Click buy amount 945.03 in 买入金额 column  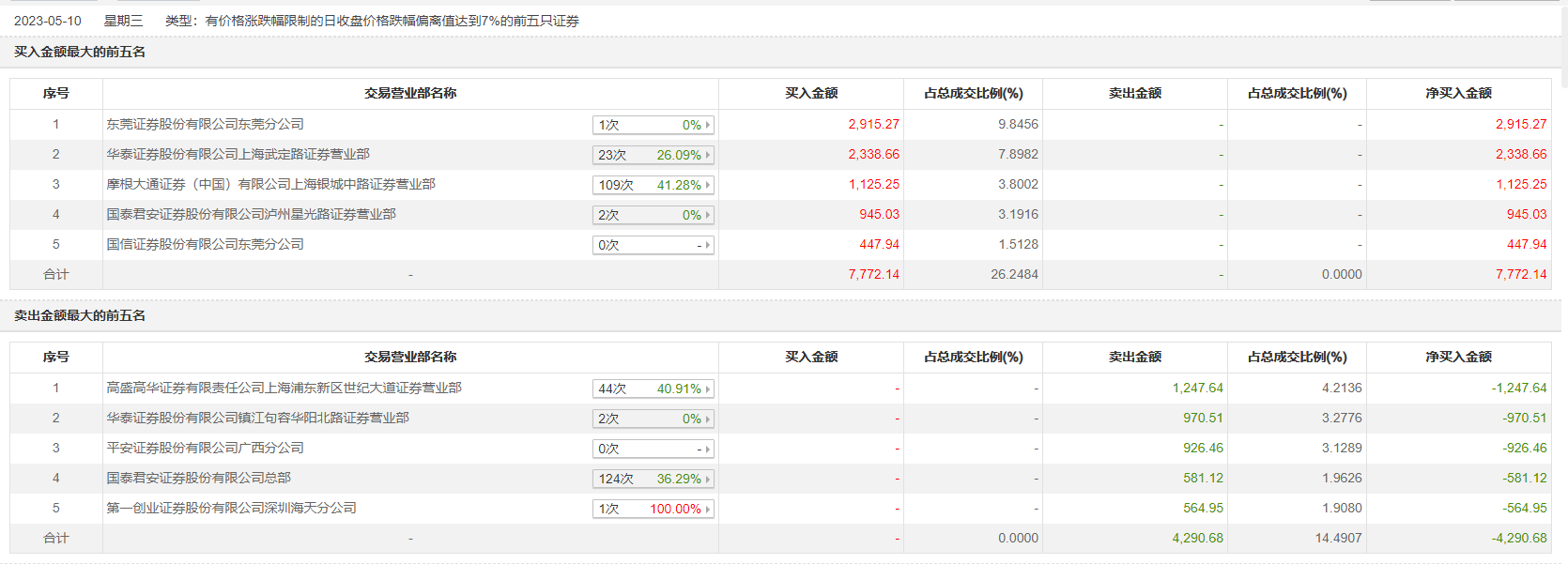coord(879,214)
